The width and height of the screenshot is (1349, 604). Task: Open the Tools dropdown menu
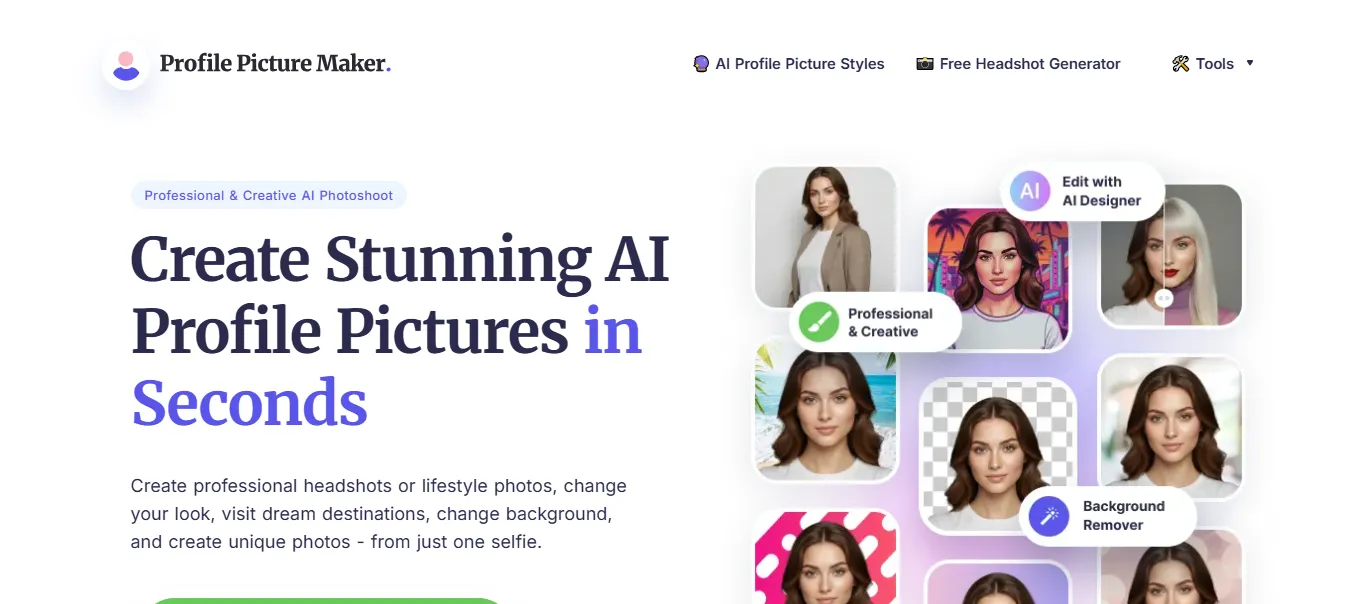point(1212,63)
